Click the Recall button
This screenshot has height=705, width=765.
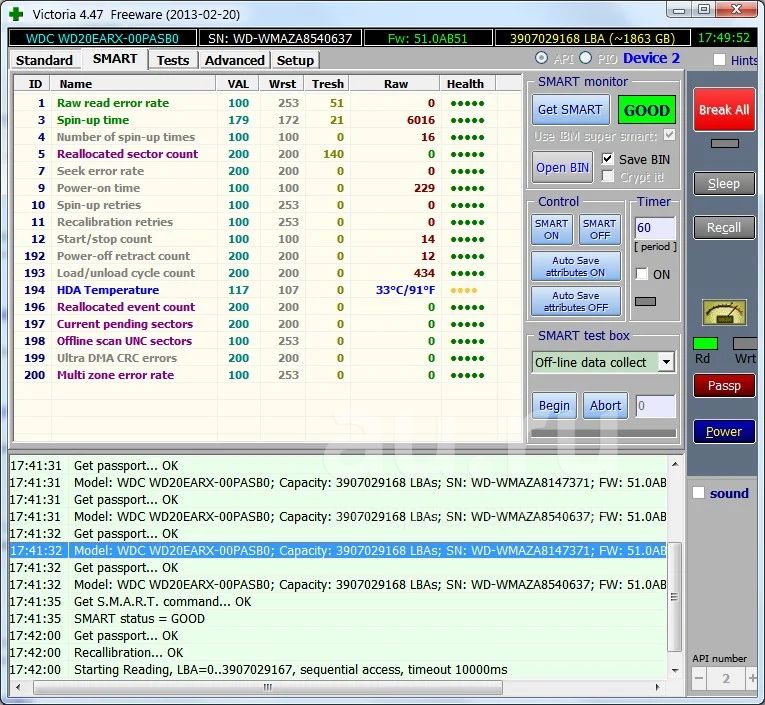pyautogui.click(x=724, y=227)
